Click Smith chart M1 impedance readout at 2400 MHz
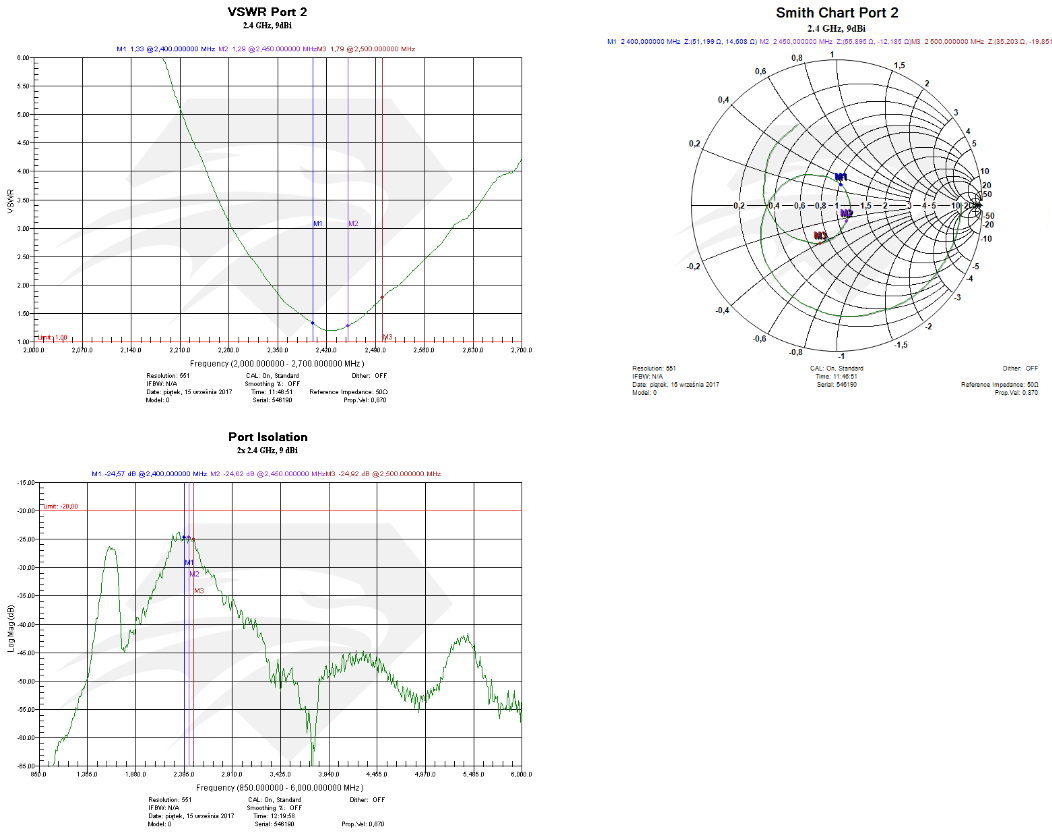This screenshot has height=835, width=1052. [x=682, y=42]
